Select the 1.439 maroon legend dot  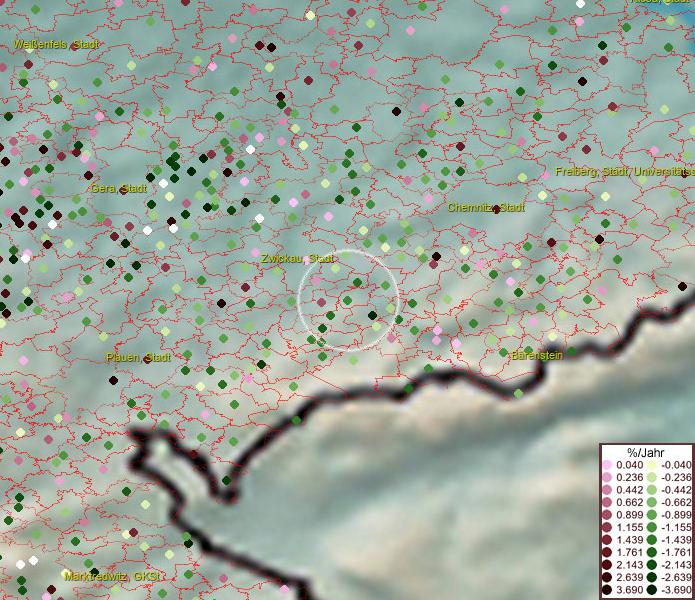point(607,540)
